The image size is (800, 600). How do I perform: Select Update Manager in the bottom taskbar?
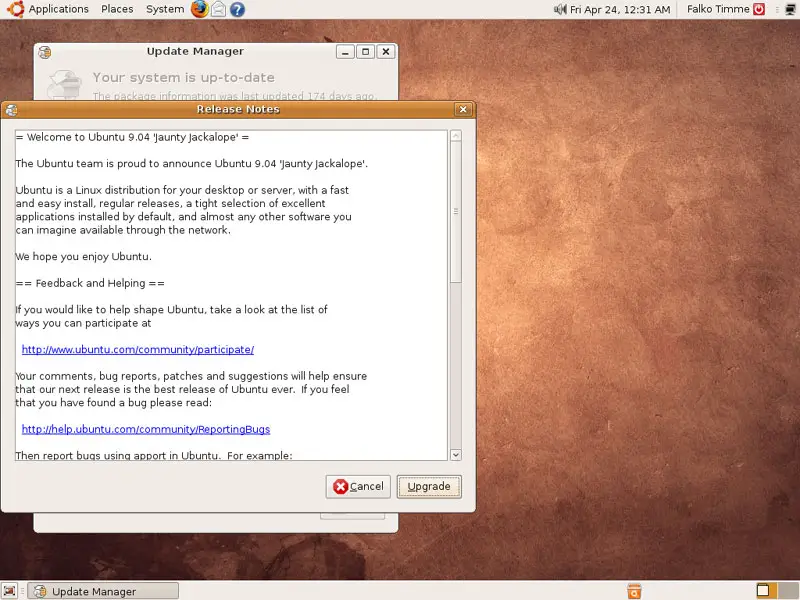[x=103, y=591]
